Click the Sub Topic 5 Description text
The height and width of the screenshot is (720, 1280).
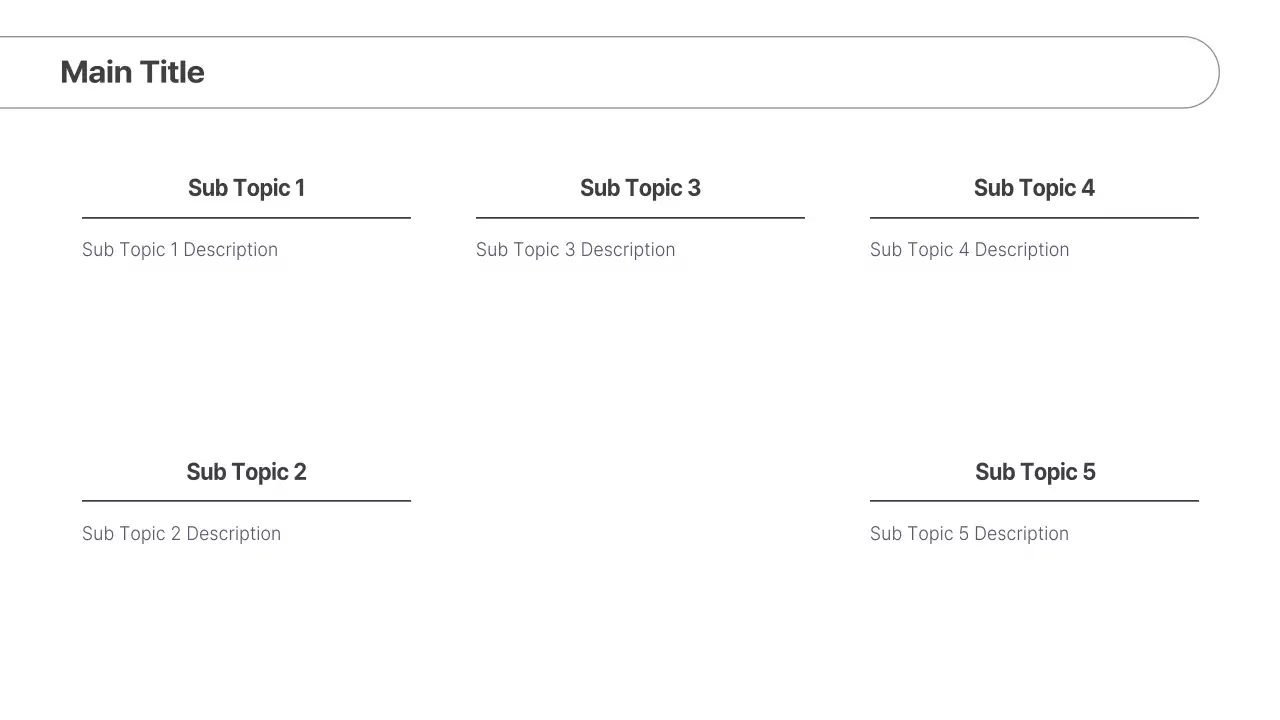969,534
